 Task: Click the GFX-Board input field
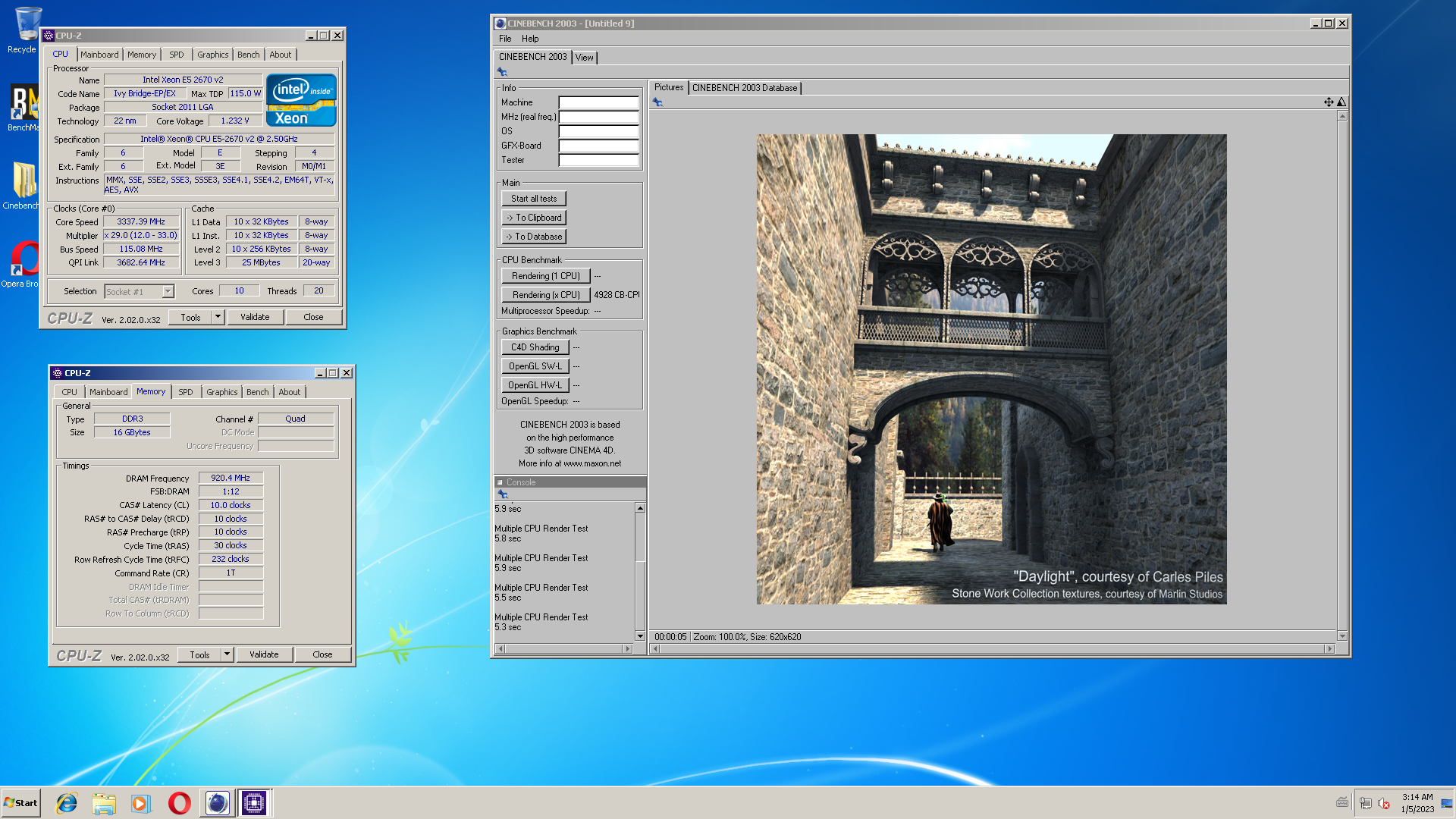point(599,146)
